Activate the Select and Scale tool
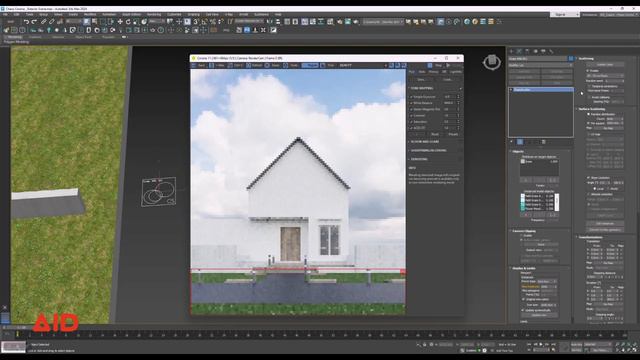 (135, 21)
